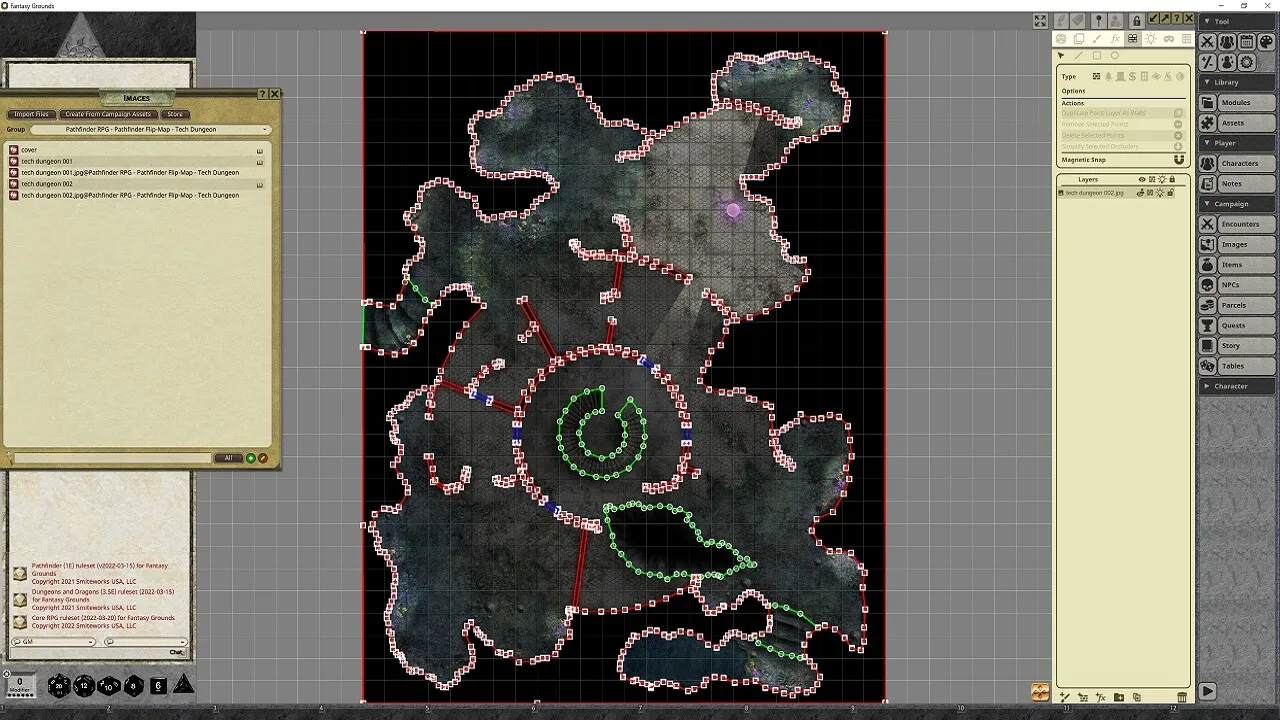Click the fullscreen expand icon above map

pyautogui.click(x=1040, y=21)
